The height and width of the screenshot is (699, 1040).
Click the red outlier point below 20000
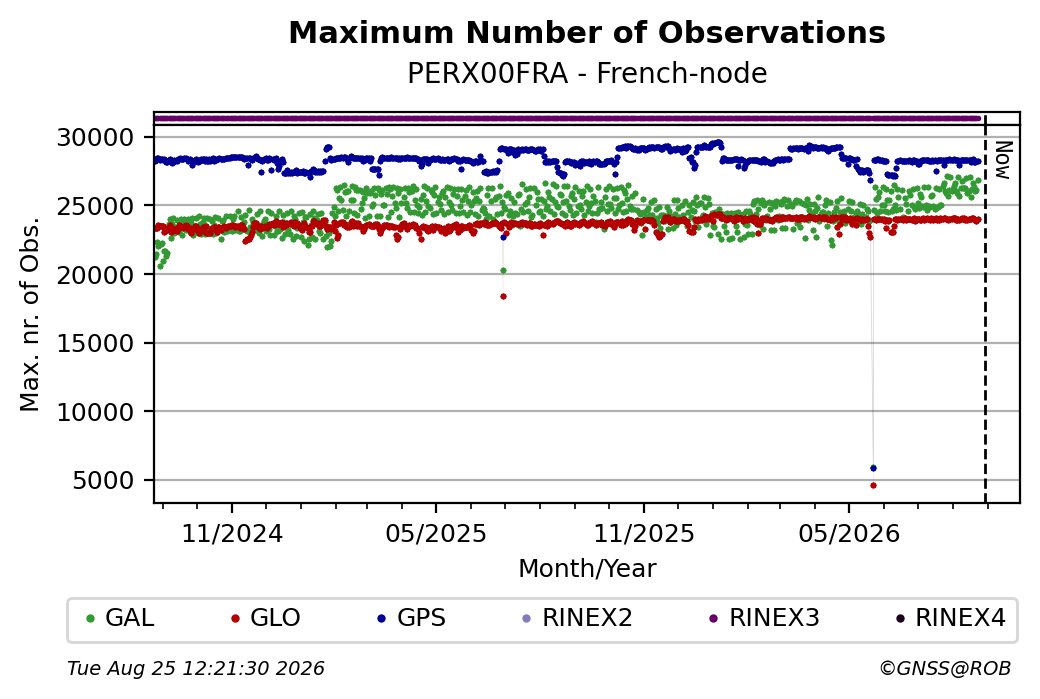pyautogui.click(x=503, y=296)
